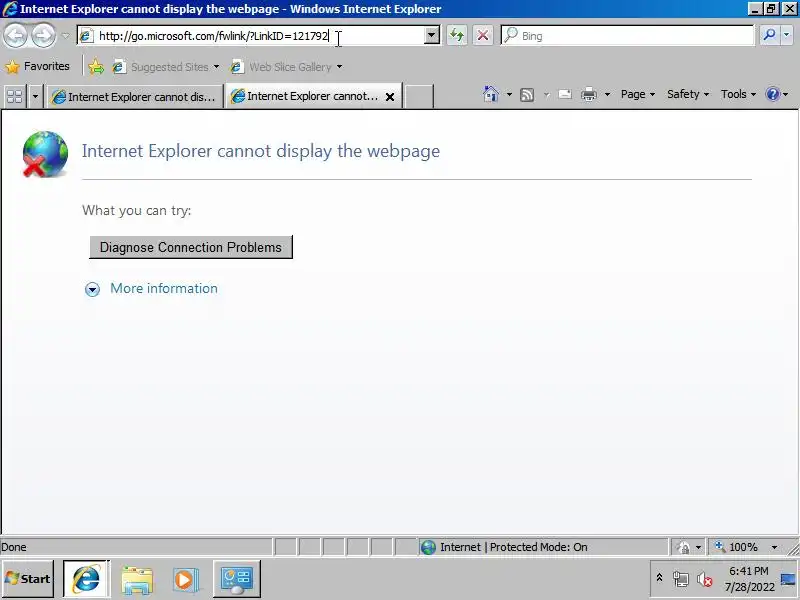Click the muted volume tray icon
Screen dimensions: 800x600
point(704,579)
